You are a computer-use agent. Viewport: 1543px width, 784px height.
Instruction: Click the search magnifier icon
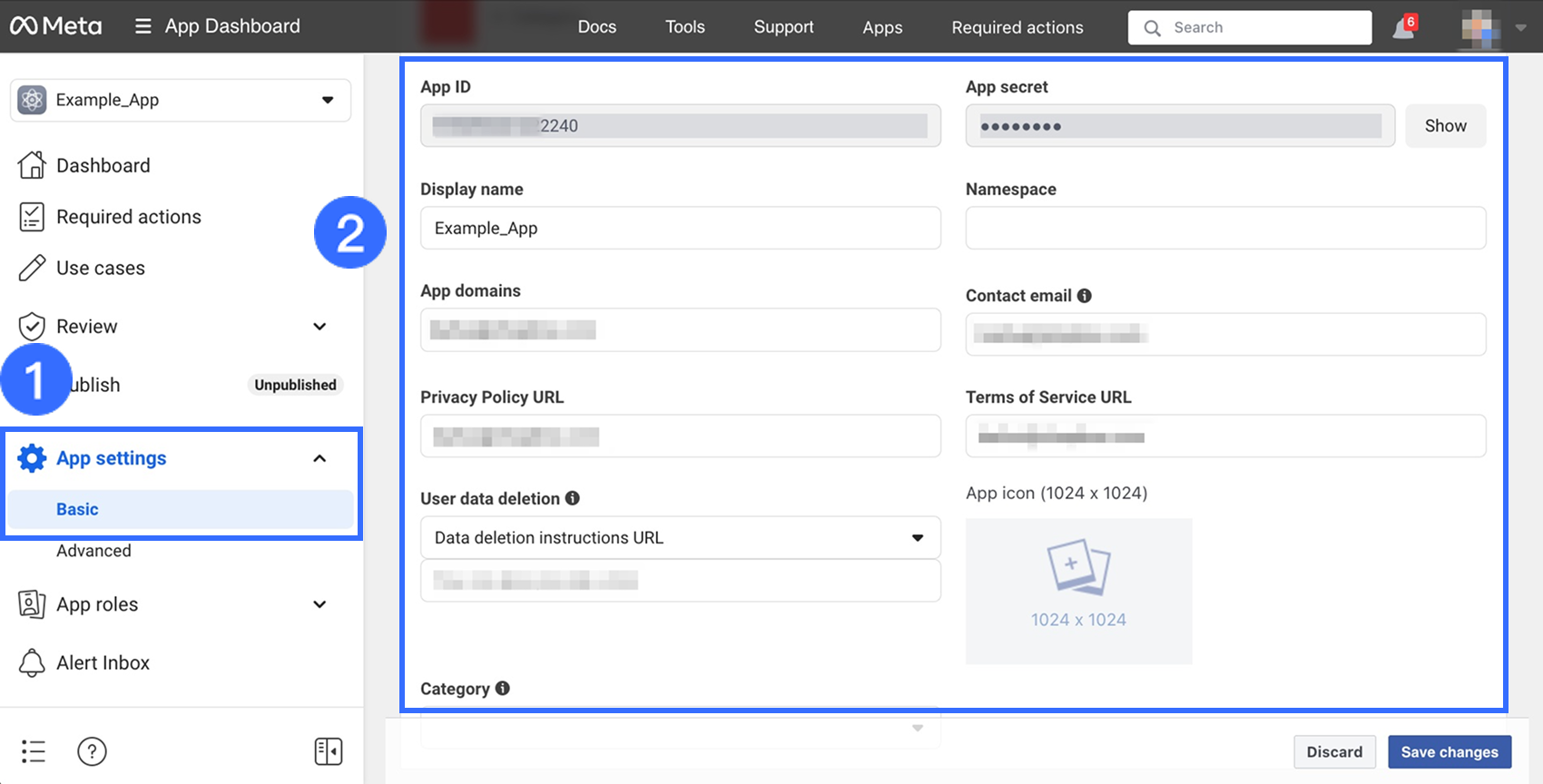(x=1152, y=28)
